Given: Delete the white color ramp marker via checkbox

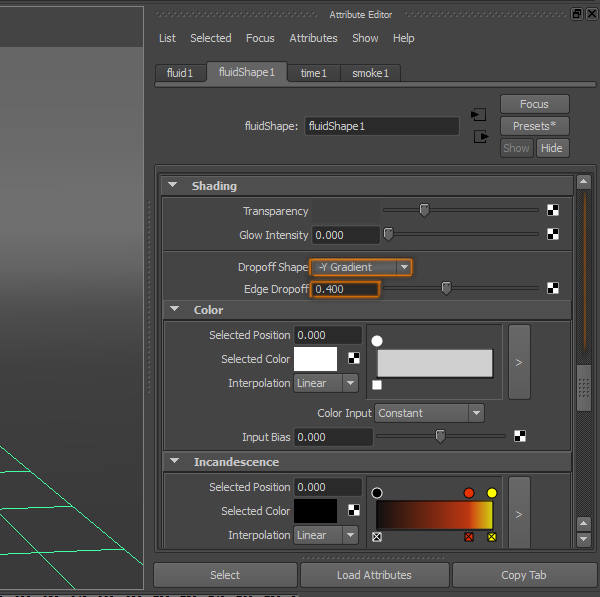Looking at the screenshot, I should coord(377,385).
